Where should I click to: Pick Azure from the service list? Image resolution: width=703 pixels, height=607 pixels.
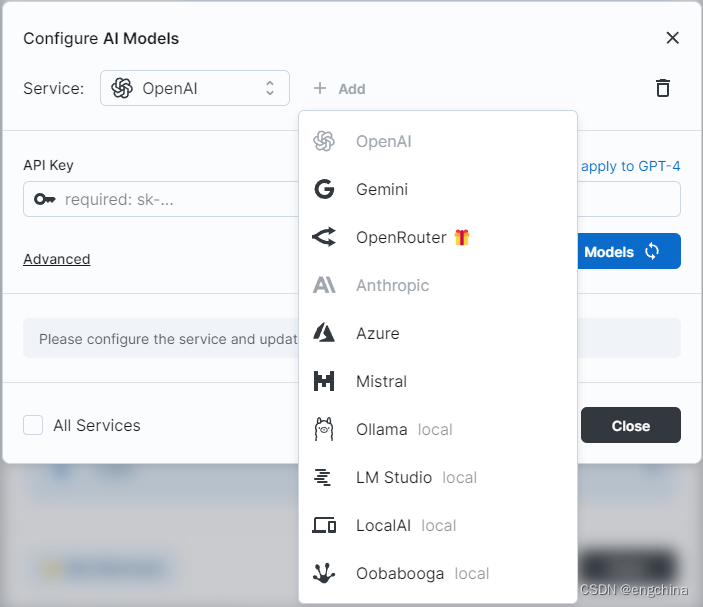click(x=438, y=333)
